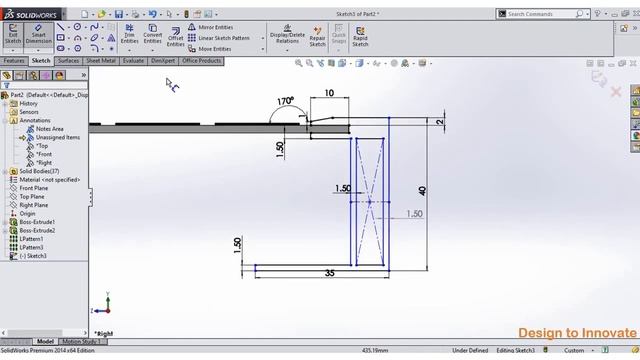The width and height of the screenshot is (640, 360).
Task: Click the Exit Sketch button
Action: coord(13,34)
